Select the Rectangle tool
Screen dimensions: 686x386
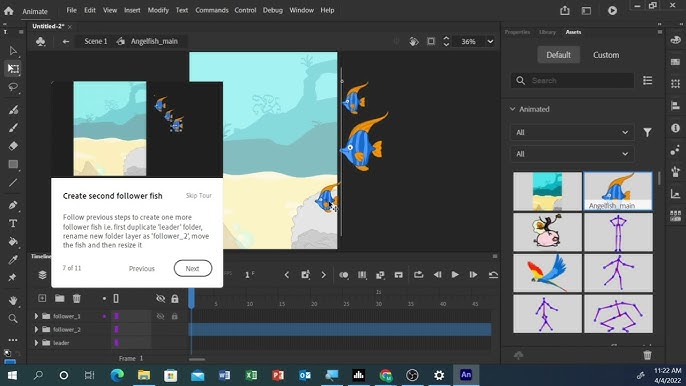13,164
